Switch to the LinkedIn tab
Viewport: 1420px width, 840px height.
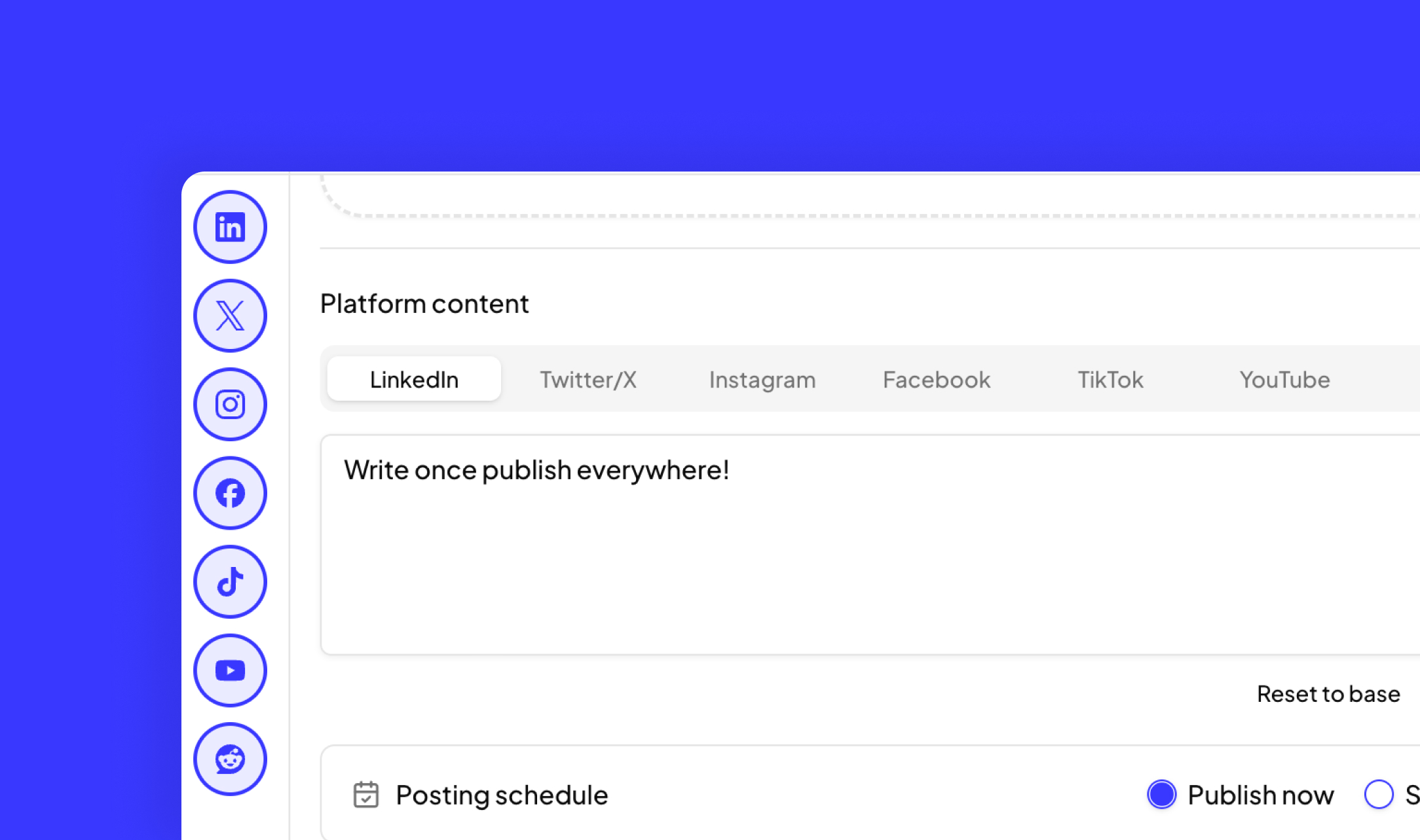tap(414, 379)
